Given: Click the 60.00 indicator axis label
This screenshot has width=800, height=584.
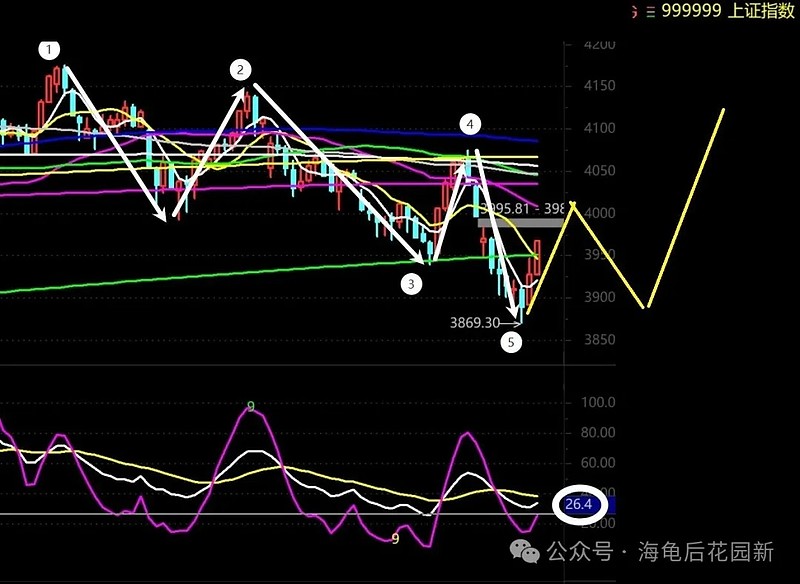Looking at the screenshot, I should 598,463.
